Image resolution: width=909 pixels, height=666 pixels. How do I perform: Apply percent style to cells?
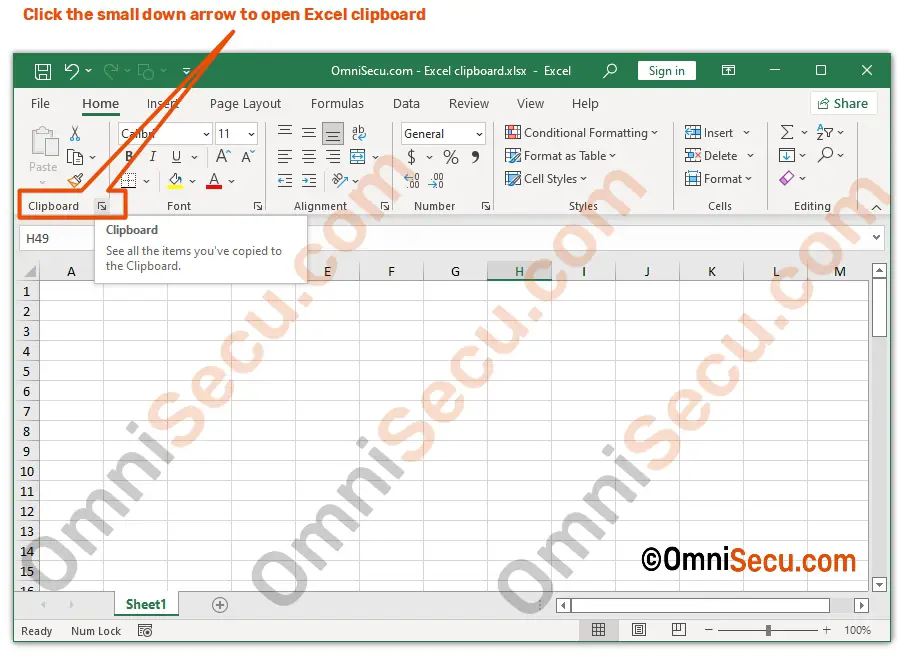(x=450, y=157)
